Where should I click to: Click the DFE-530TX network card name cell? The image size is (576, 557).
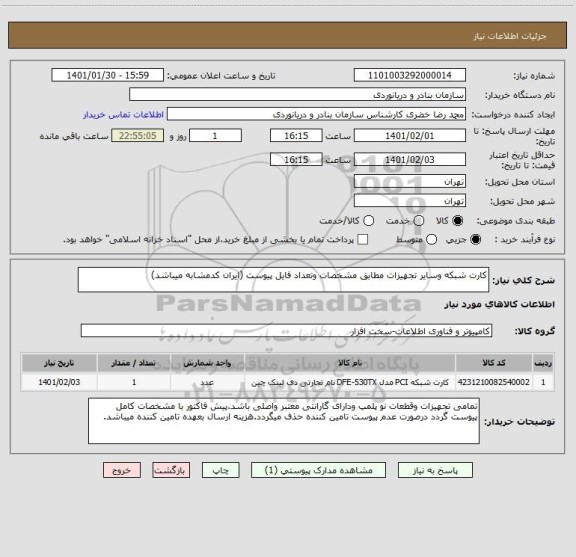(x=350, y=382)
